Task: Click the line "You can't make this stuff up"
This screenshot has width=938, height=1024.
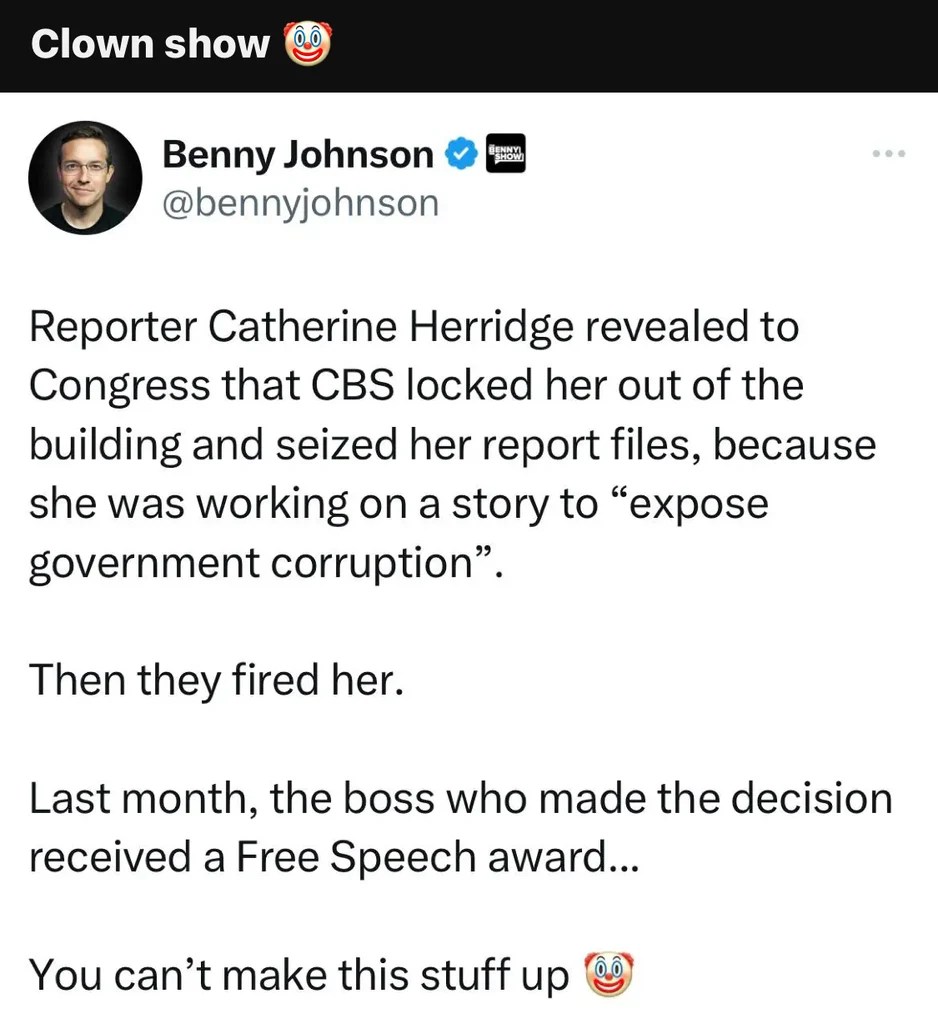Action: 298,975
